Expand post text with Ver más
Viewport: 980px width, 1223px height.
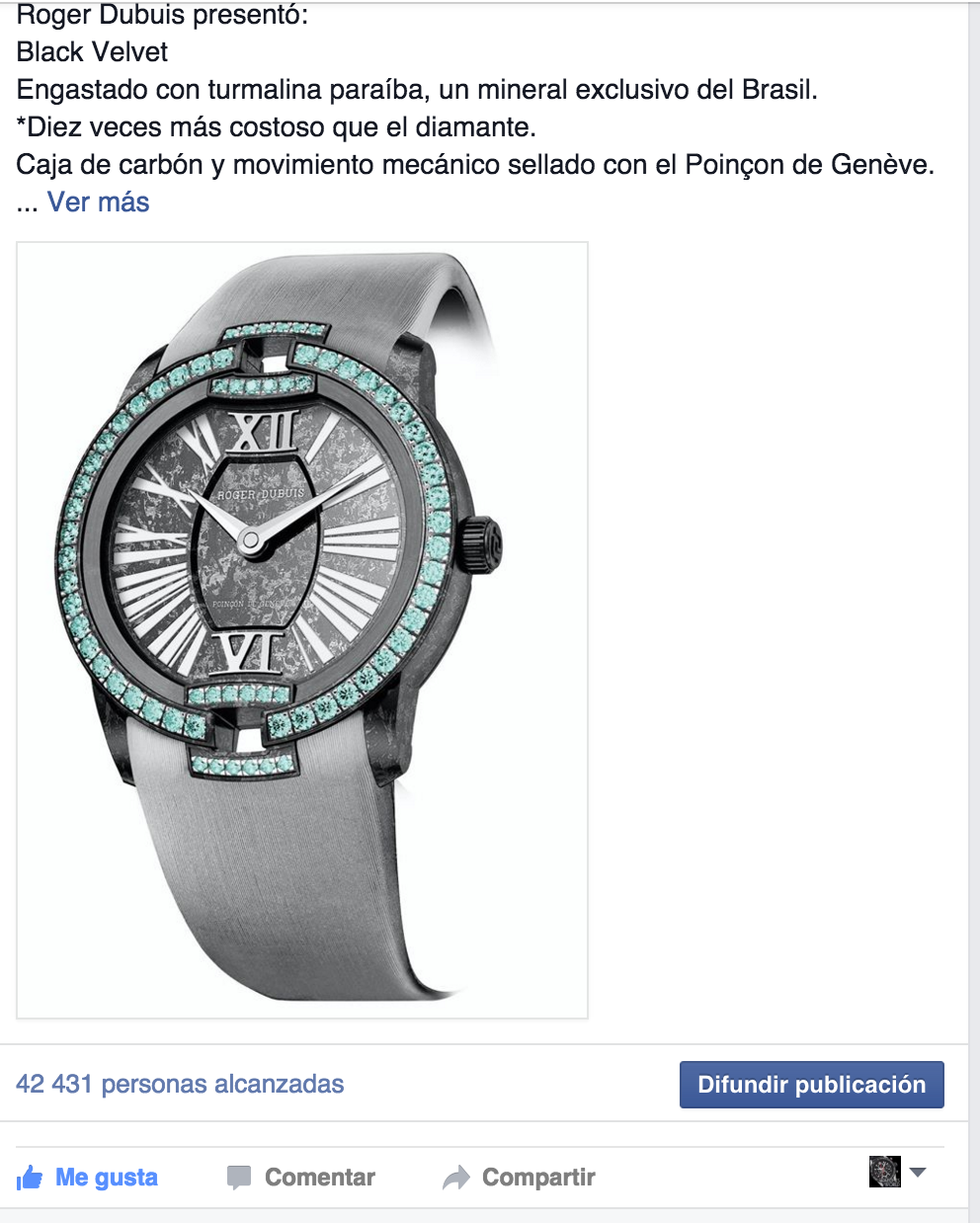(x=99, y=203)
